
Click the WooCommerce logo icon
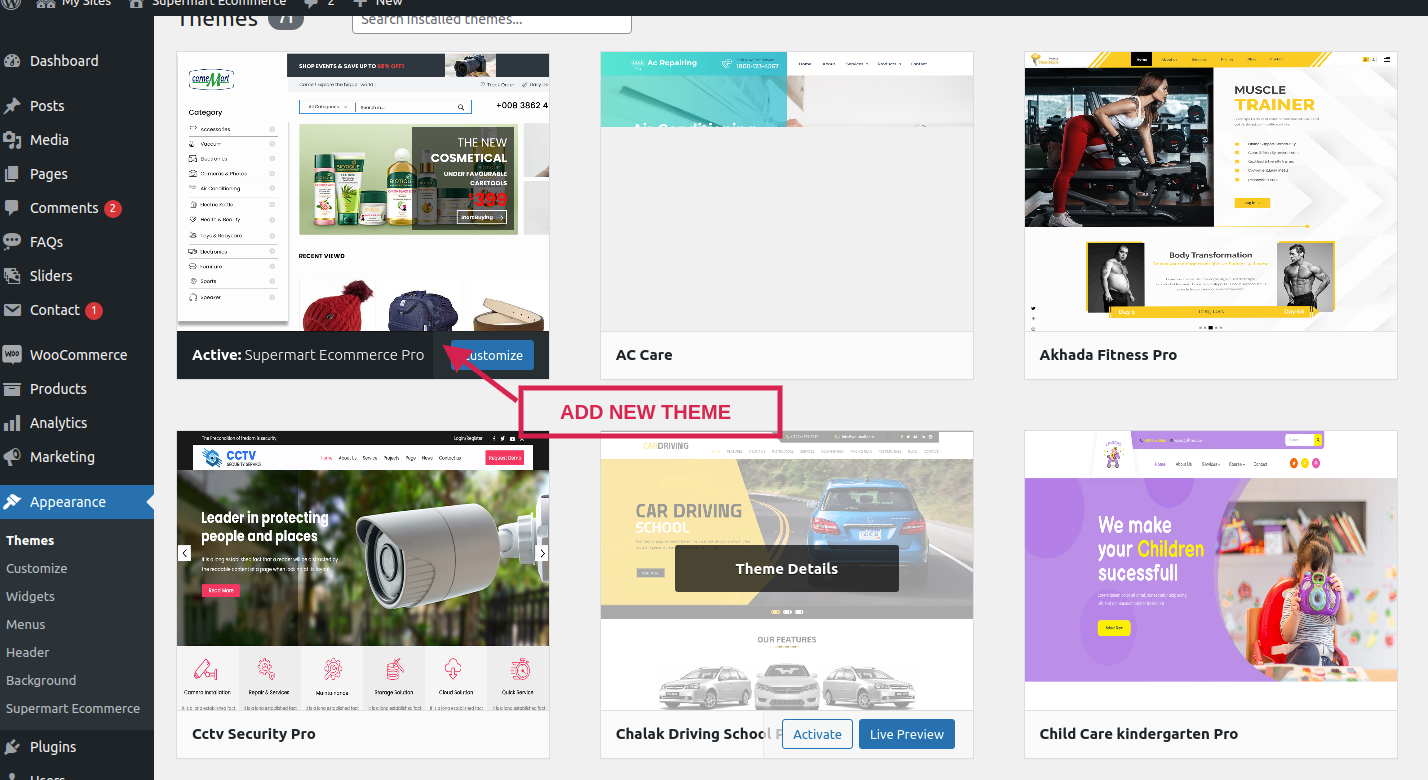coord(12,355)
